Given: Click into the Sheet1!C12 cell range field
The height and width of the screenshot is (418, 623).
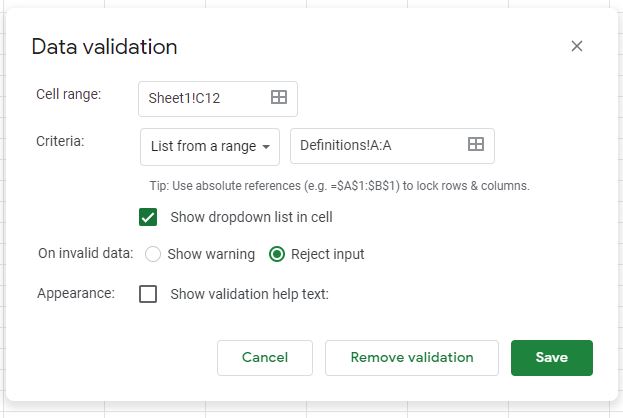Looking at the screenshot, I should [218, 99].
